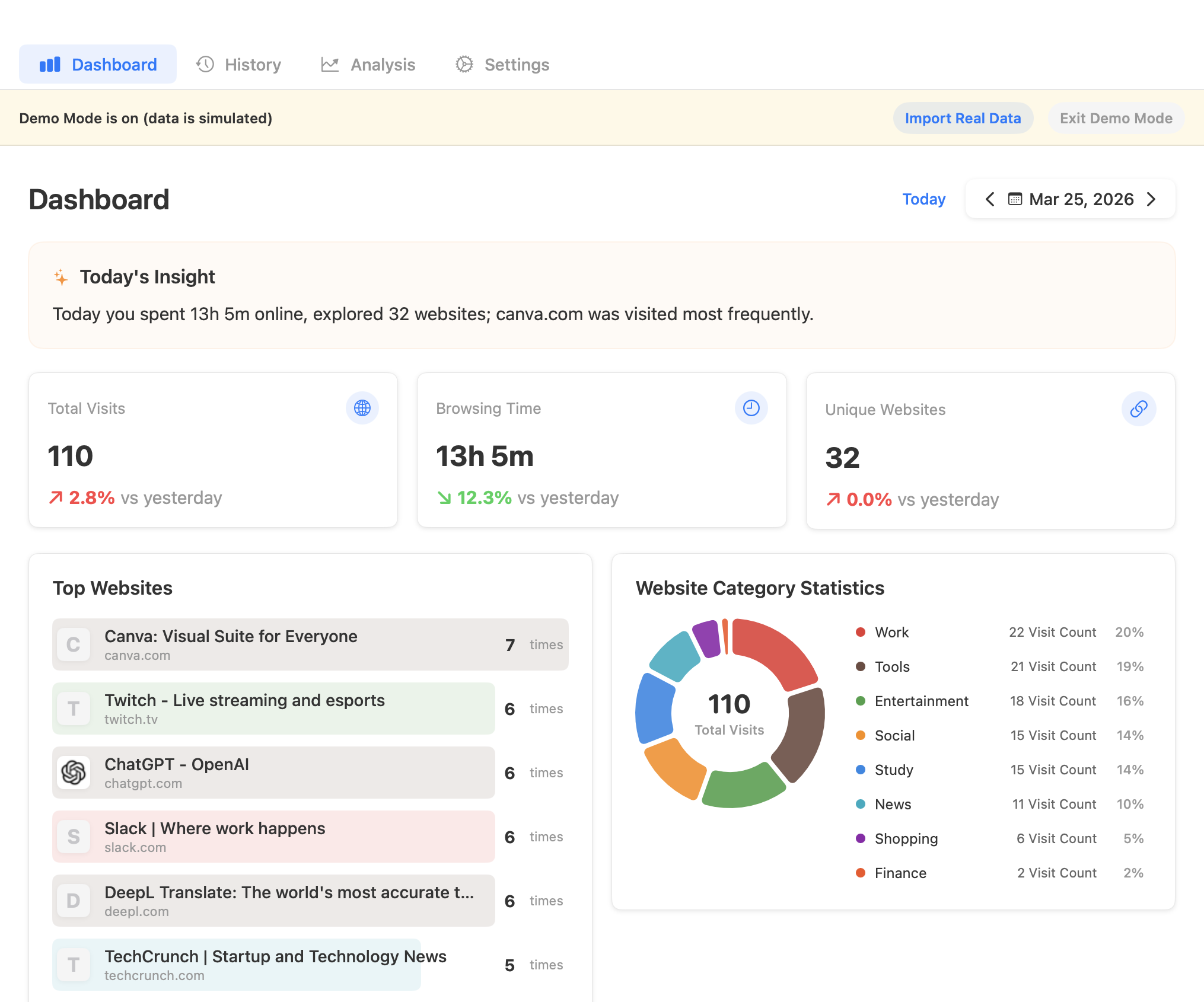Viewport: 1204px width, 1002px height.
Task: Jump to Today link
Action: (x=924, y=199)
